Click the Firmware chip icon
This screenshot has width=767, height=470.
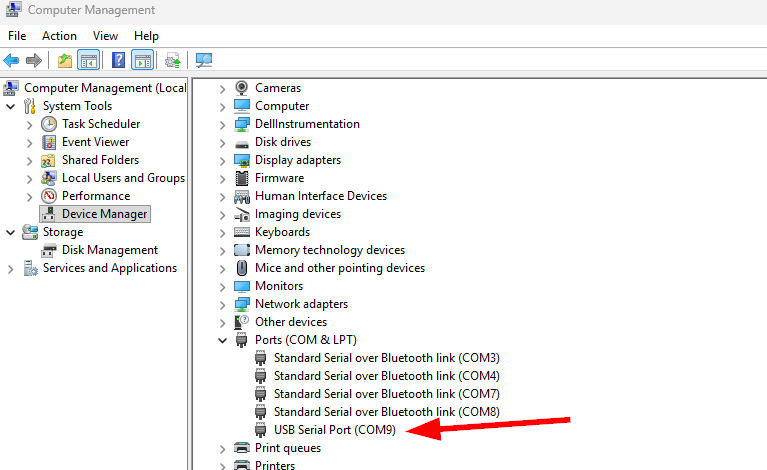242,178
